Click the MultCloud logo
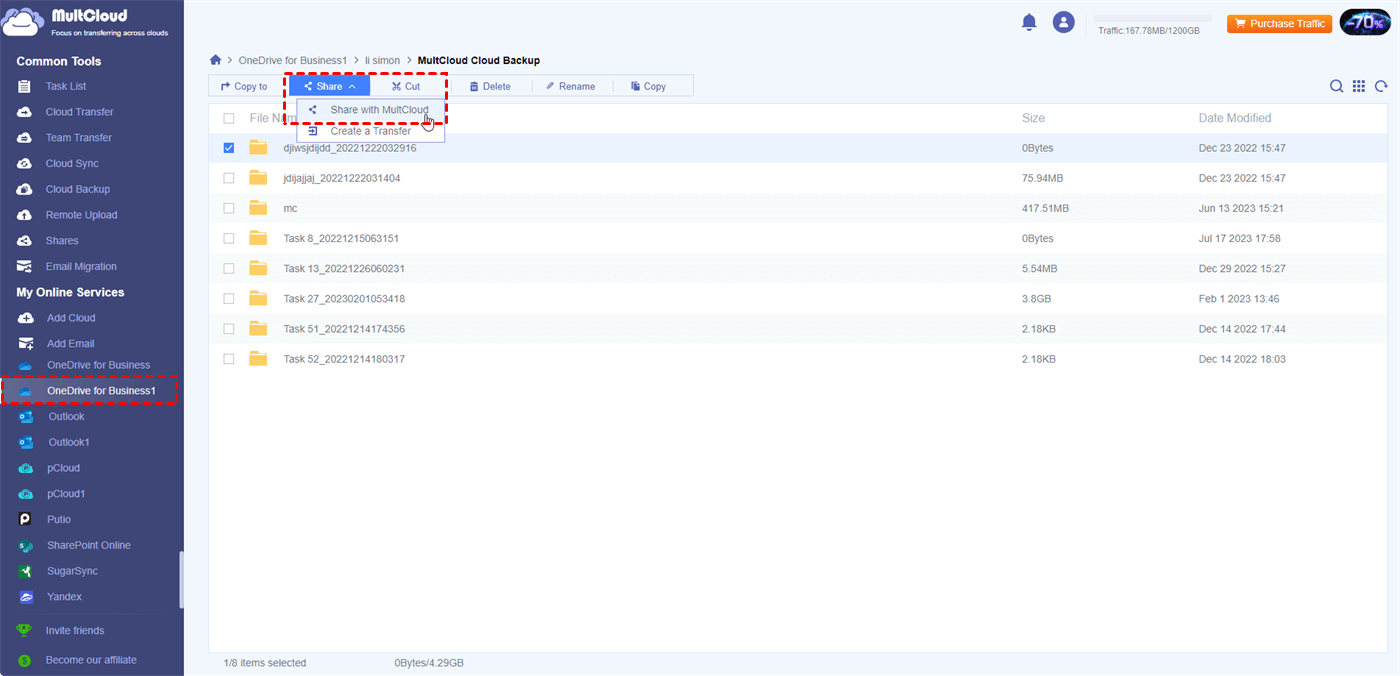This screenshot has height=676, width=1400. pos(87,22)
